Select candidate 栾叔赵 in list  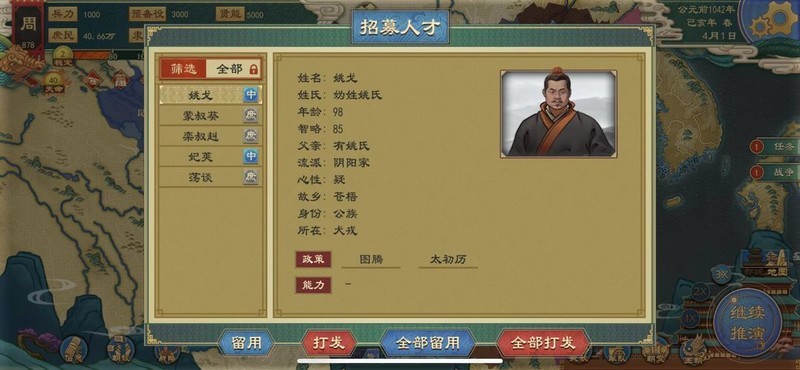pyautogui.click(x=210, y=136)
